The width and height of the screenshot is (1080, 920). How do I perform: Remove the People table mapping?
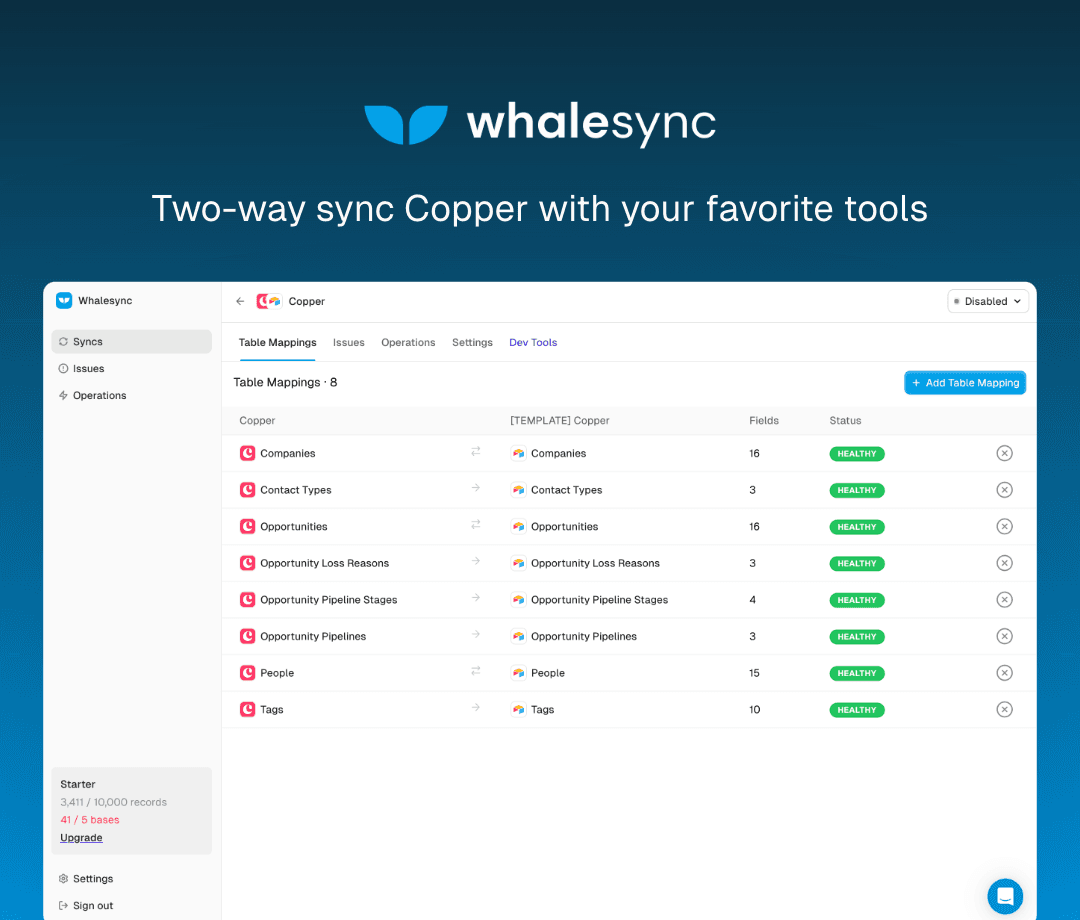coord(1004,672)
